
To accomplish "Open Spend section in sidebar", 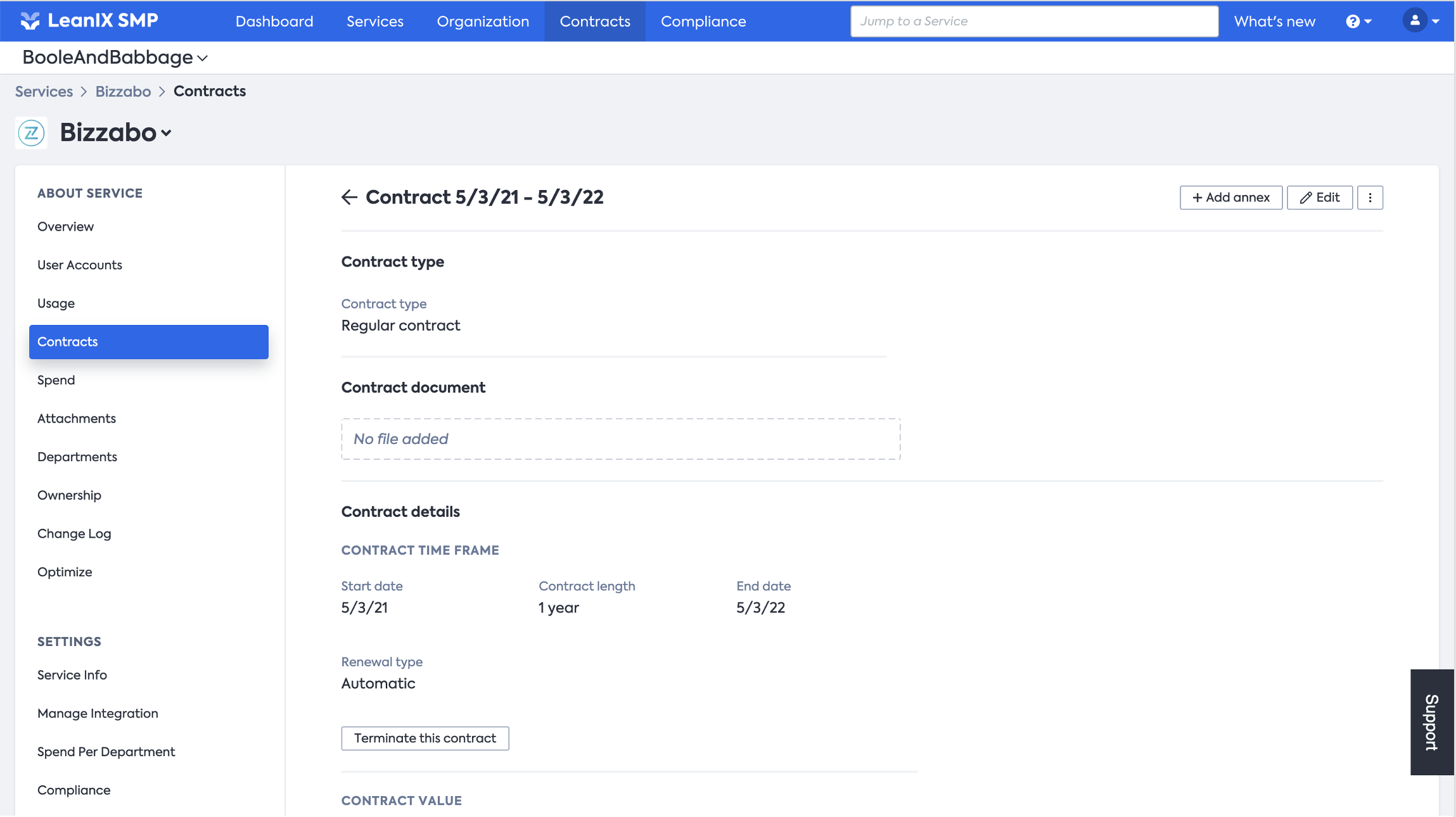I will [x=56, y=380].
